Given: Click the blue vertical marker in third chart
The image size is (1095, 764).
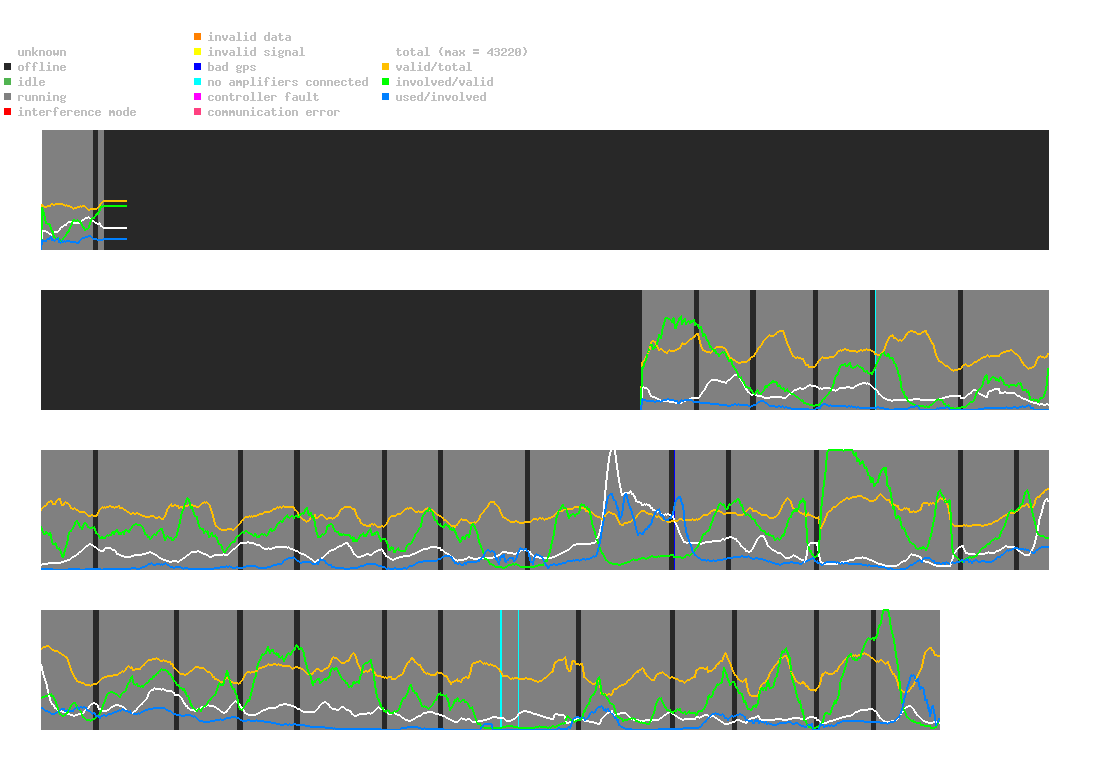Looking at the screenshot, I should click(675, 510).
